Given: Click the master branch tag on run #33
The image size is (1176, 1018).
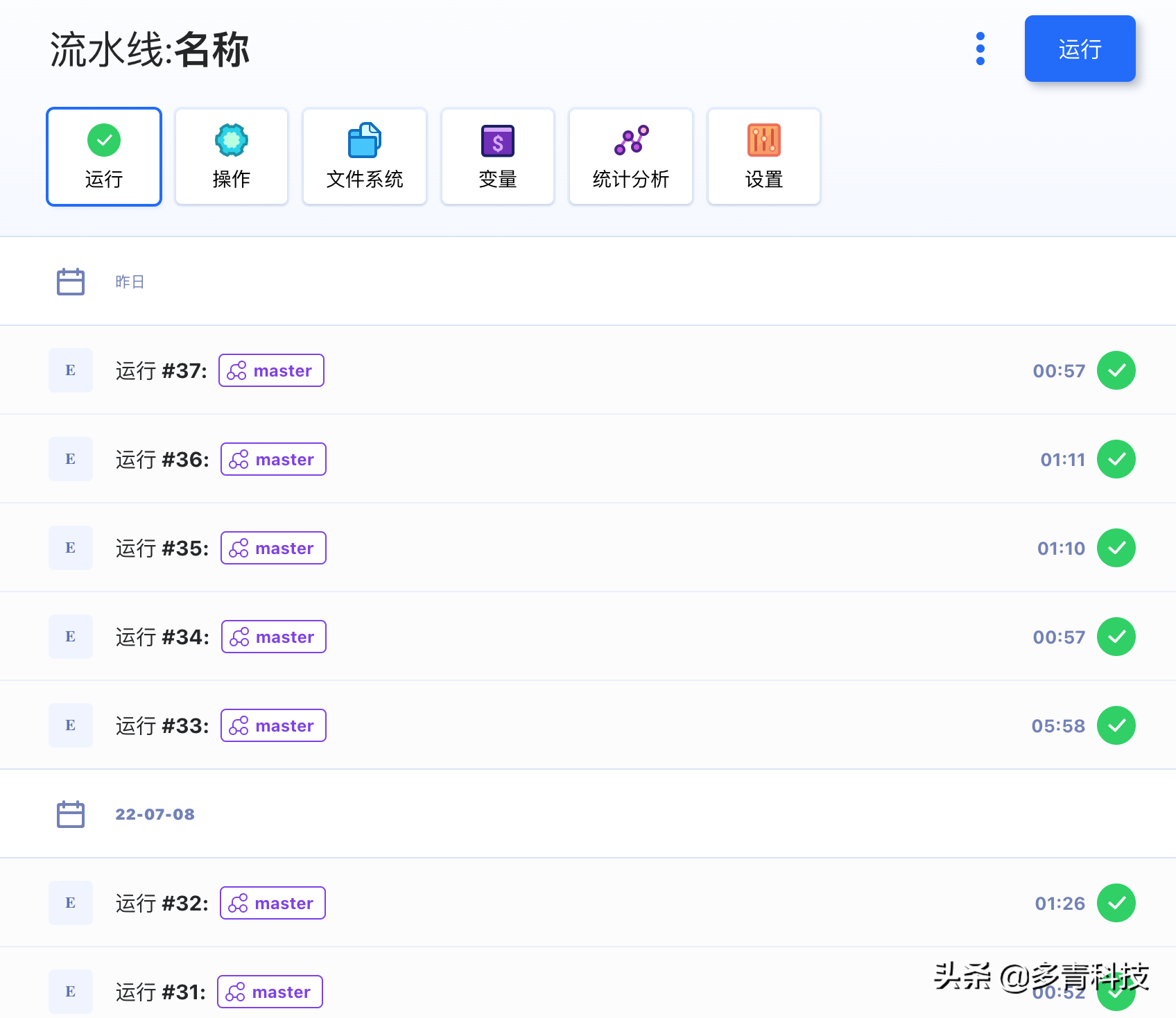Looking at the screenshot, I should [x=273, y=725].
